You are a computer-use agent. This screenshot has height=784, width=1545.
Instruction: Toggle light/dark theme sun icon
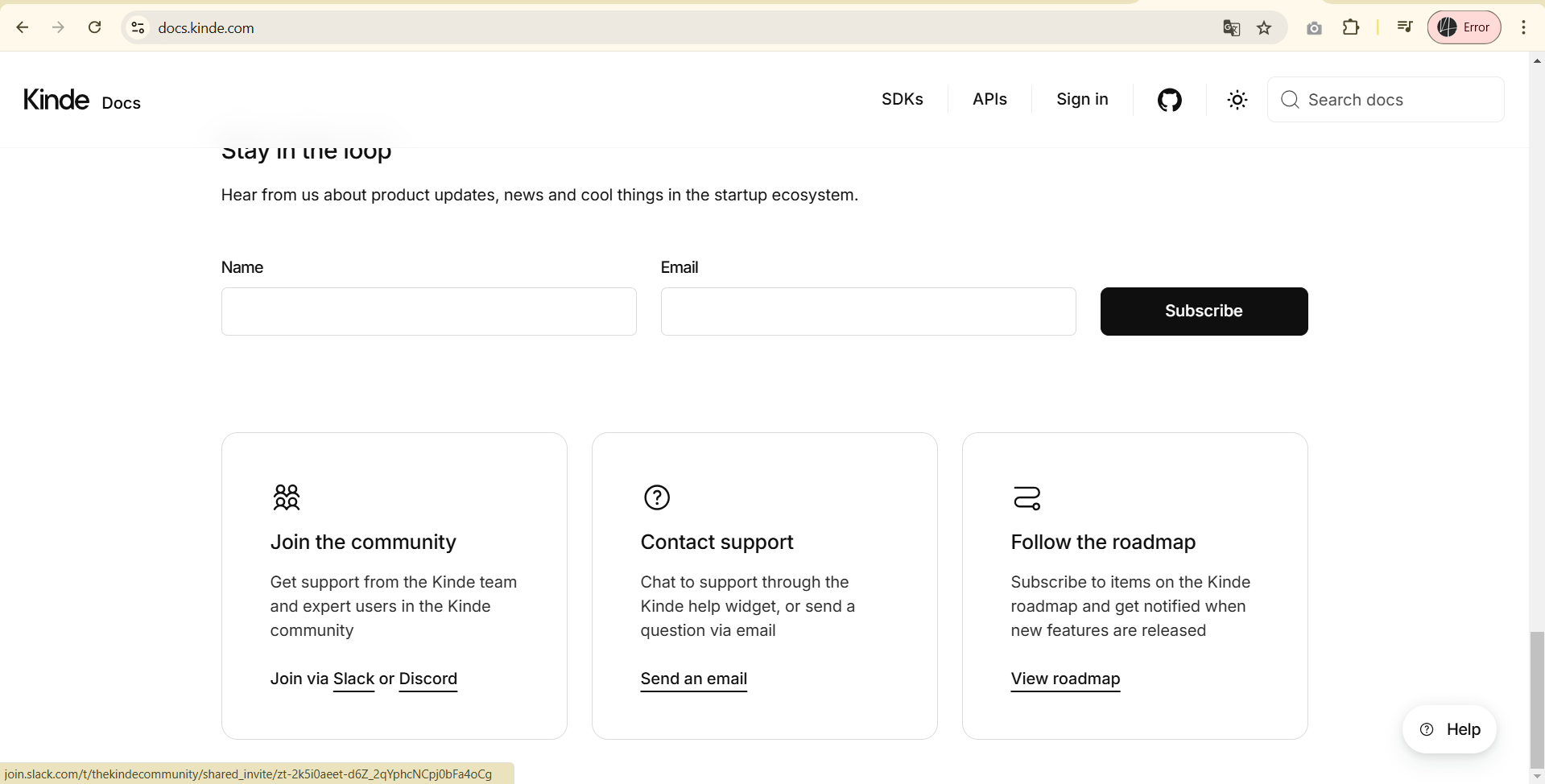[1237, 100]
